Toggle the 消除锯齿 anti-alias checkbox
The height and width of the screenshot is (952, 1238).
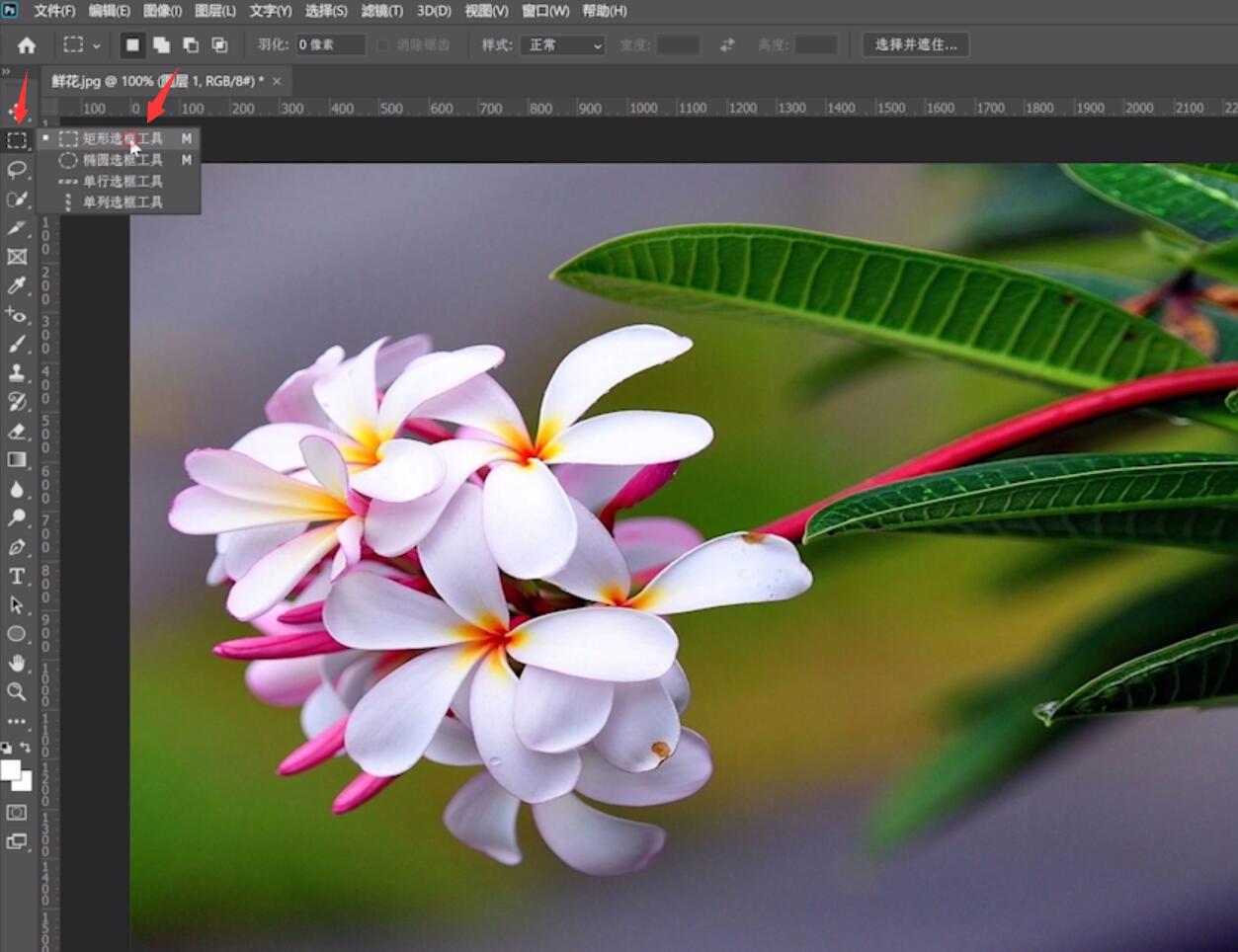click(383, 45)
